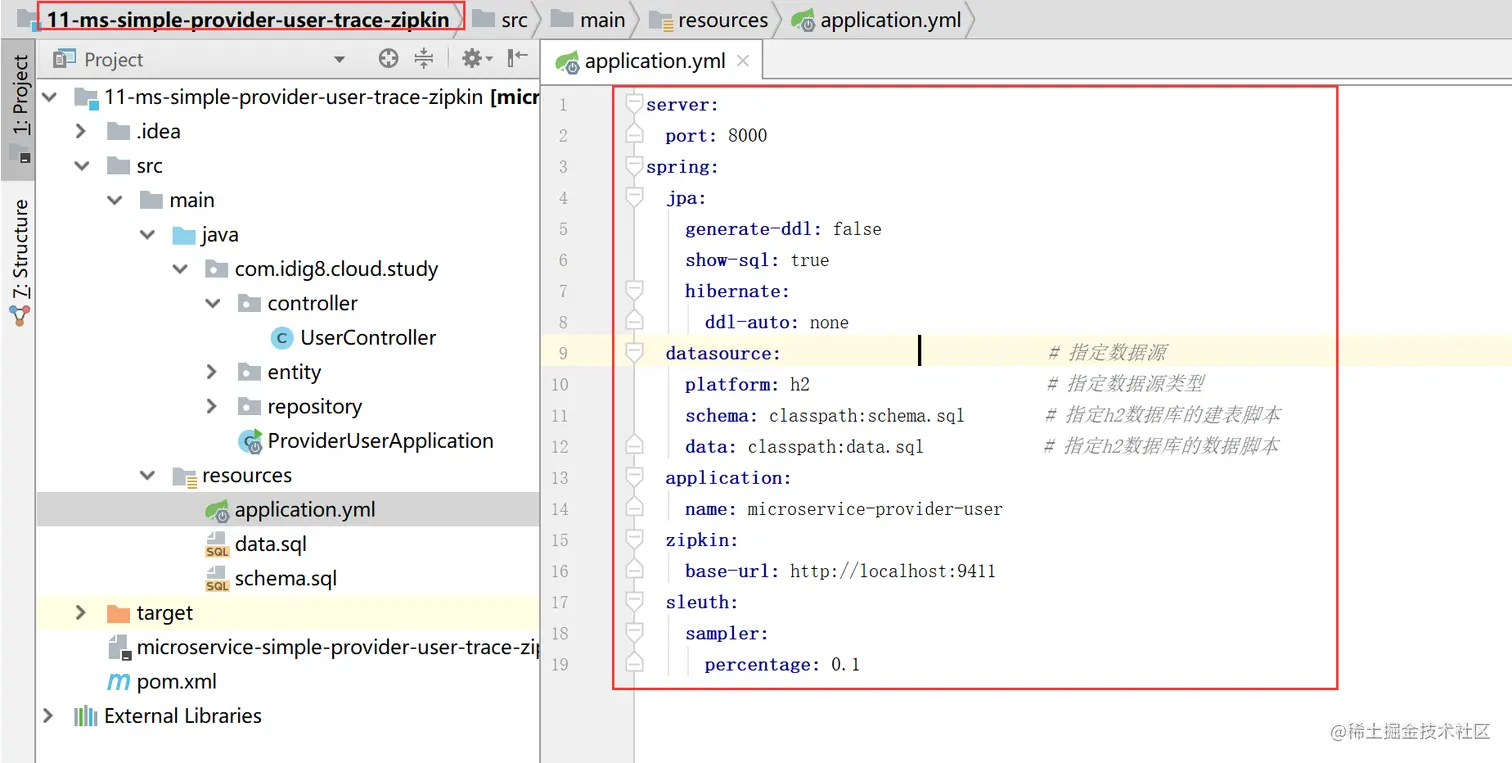This screenshot has height=763, width=1512.
Task: Click the resources folder icon in tree
Action: click(184, 476)
